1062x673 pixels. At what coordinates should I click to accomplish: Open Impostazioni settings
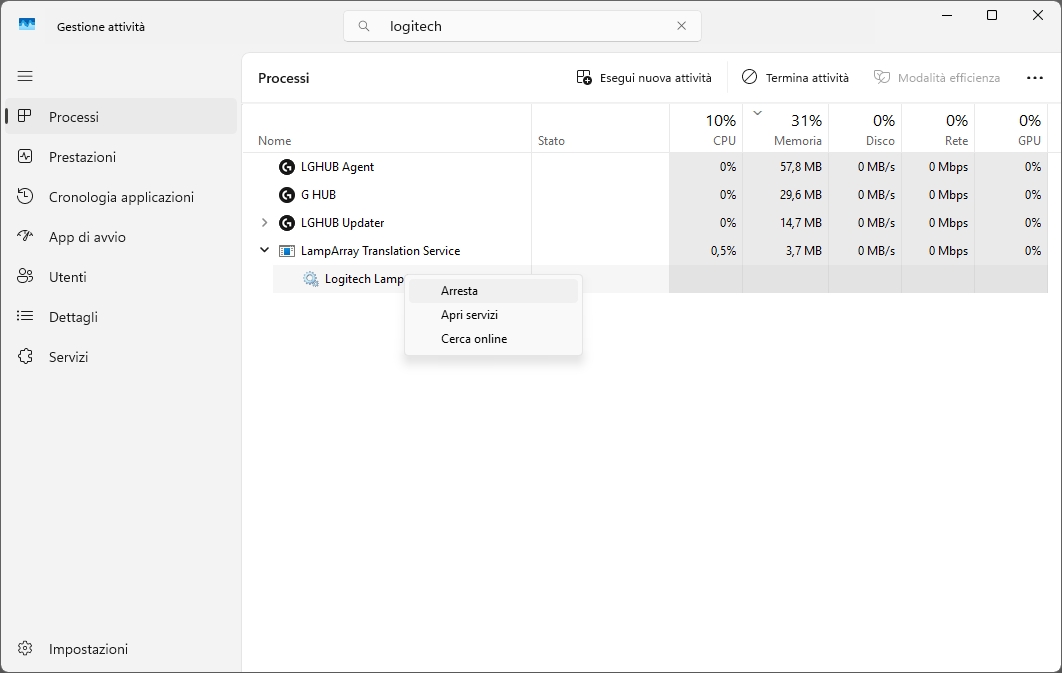point(121,649)
